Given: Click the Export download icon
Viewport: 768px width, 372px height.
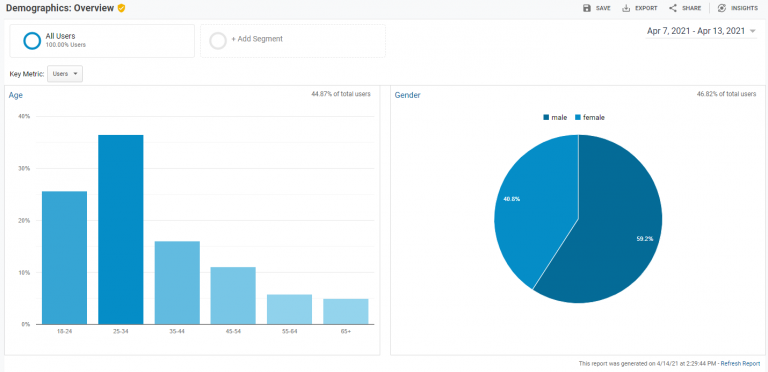Looking at the screenshot, I should (x=626, y=8).
